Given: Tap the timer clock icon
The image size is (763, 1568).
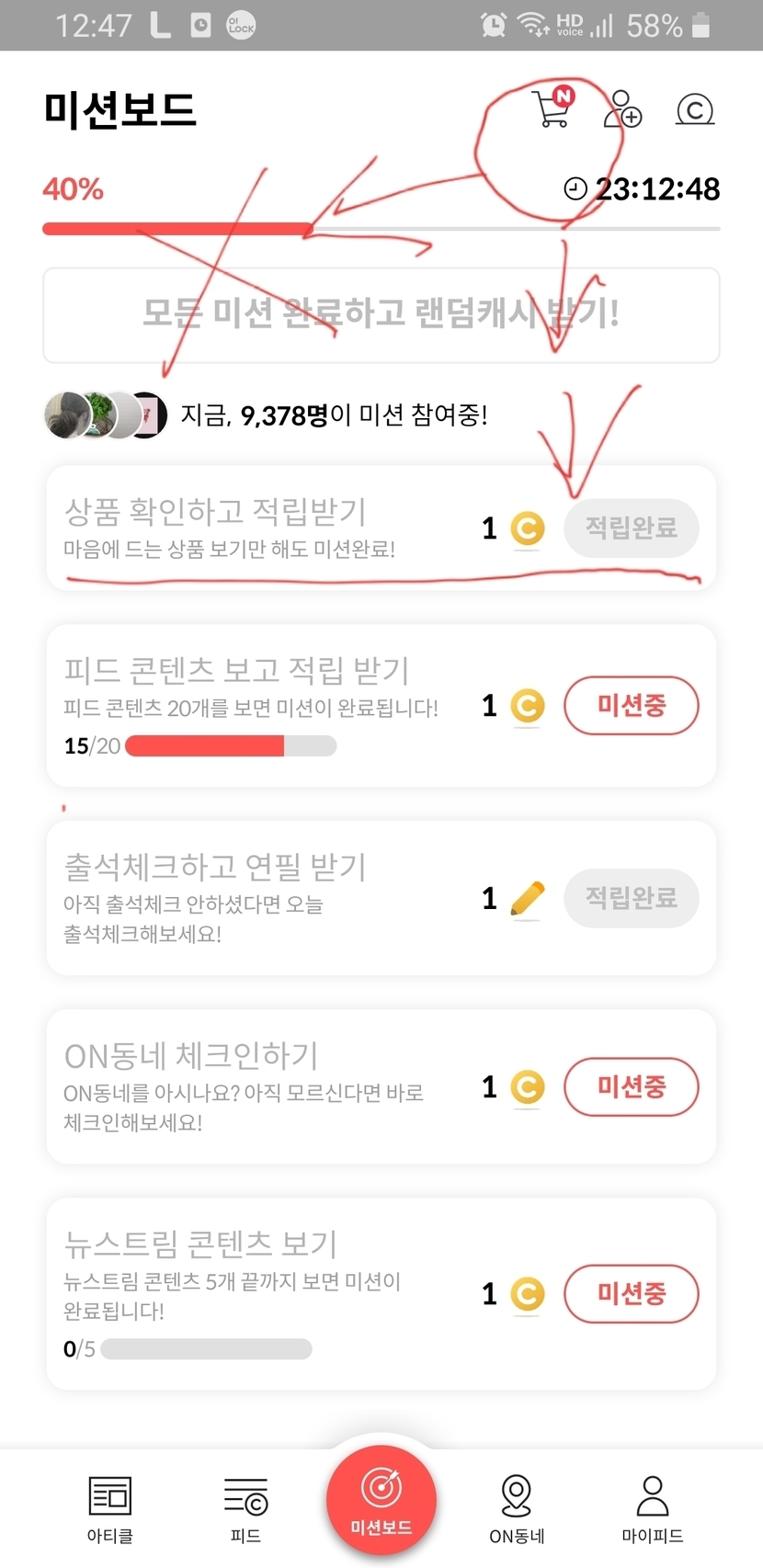Looking at the screenshot, I should click(x=575, y=189).
